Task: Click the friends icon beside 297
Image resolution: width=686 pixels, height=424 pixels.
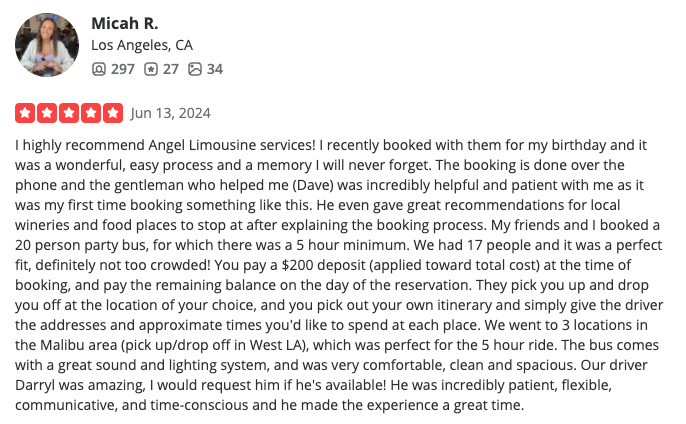Action: [98, 69]
